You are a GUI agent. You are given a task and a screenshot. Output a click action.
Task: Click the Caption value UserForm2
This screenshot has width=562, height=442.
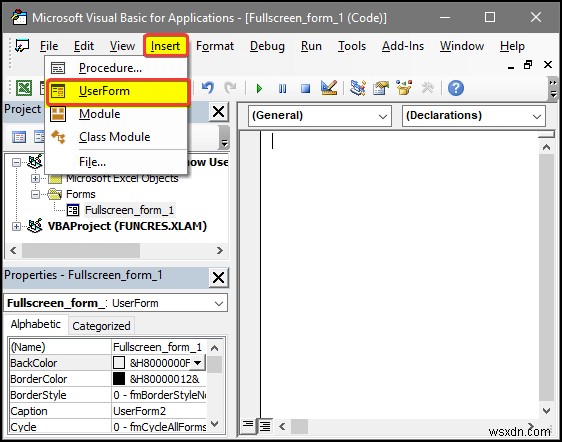(x=159, y=411)
